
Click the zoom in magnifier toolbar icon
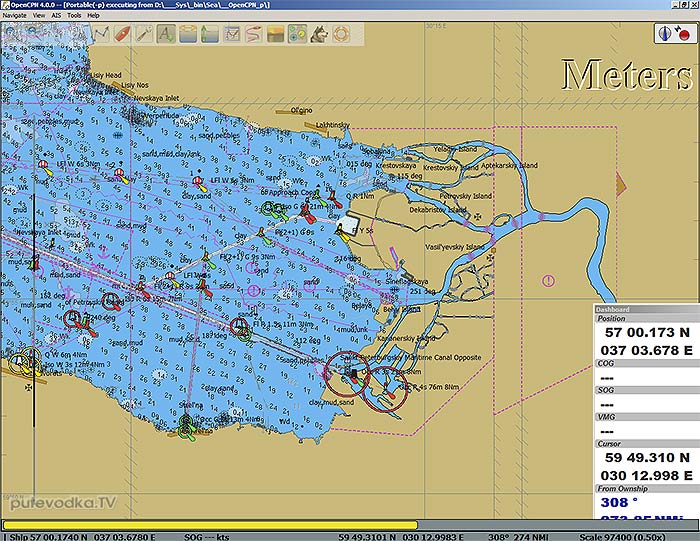10,33
